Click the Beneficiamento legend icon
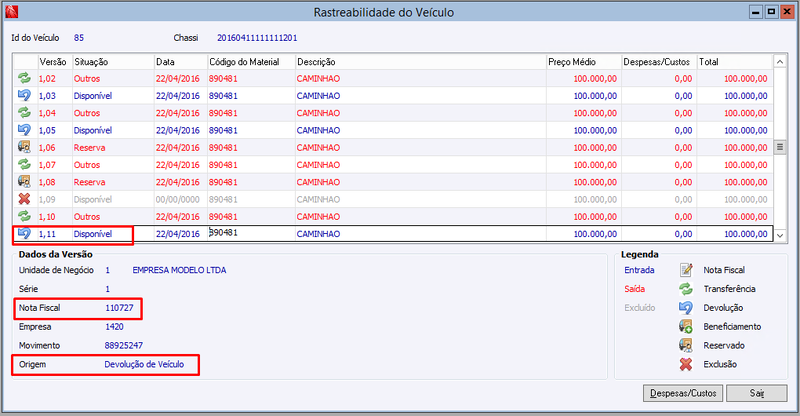This screenshot has width=800, height=416. coord(686,327)
